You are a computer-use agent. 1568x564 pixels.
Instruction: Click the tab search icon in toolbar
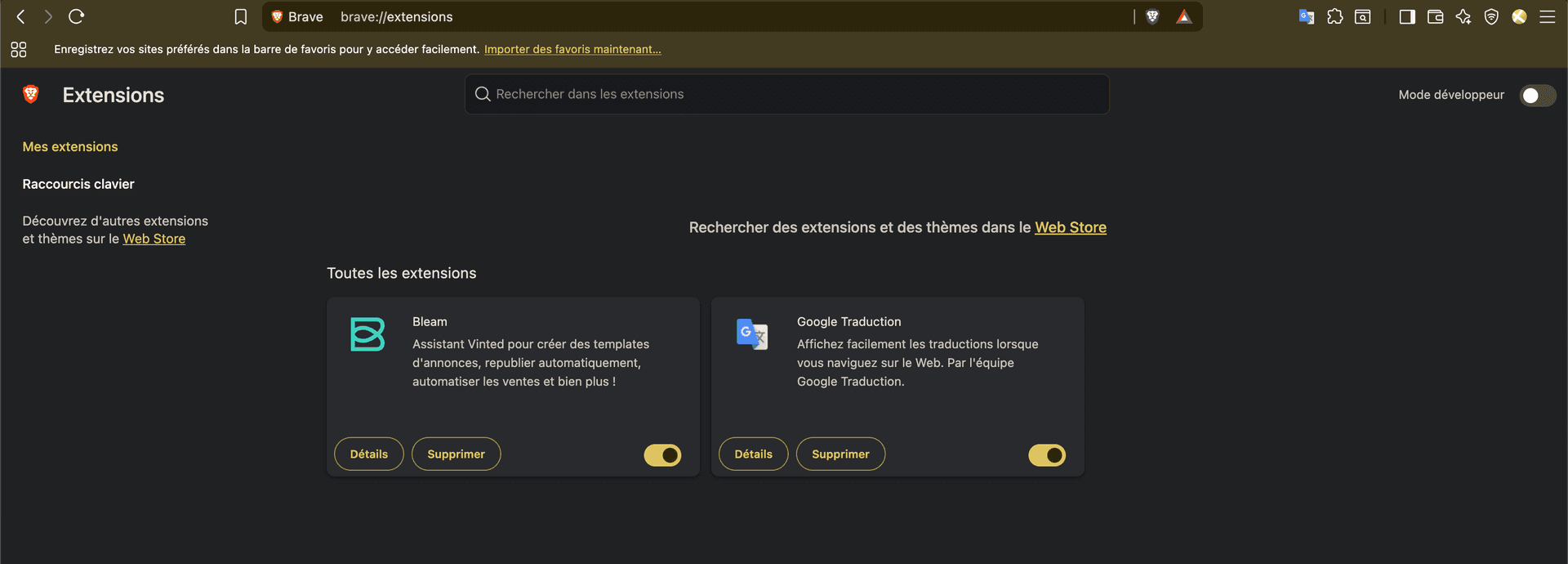pyautogui.click(x=1363, y=16)
